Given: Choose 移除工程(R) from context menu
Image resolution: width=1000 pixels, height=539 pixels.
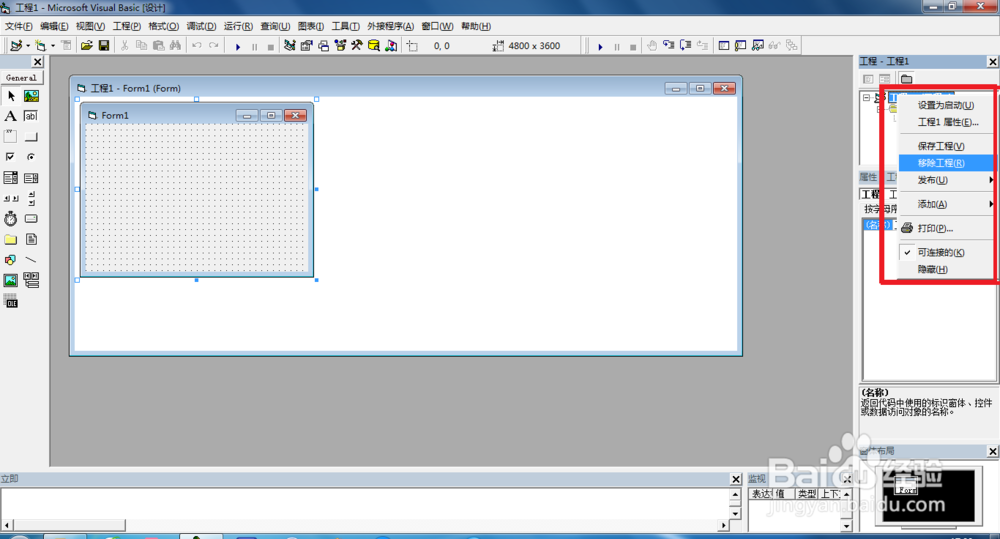Looking at the screenshot, I should pyautogui.click(x=946, y=163).
